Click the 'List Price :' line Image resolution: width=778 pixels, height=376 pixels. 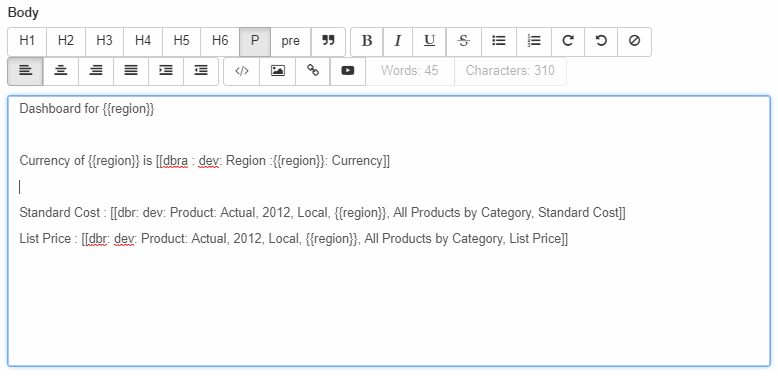(294, 239)
